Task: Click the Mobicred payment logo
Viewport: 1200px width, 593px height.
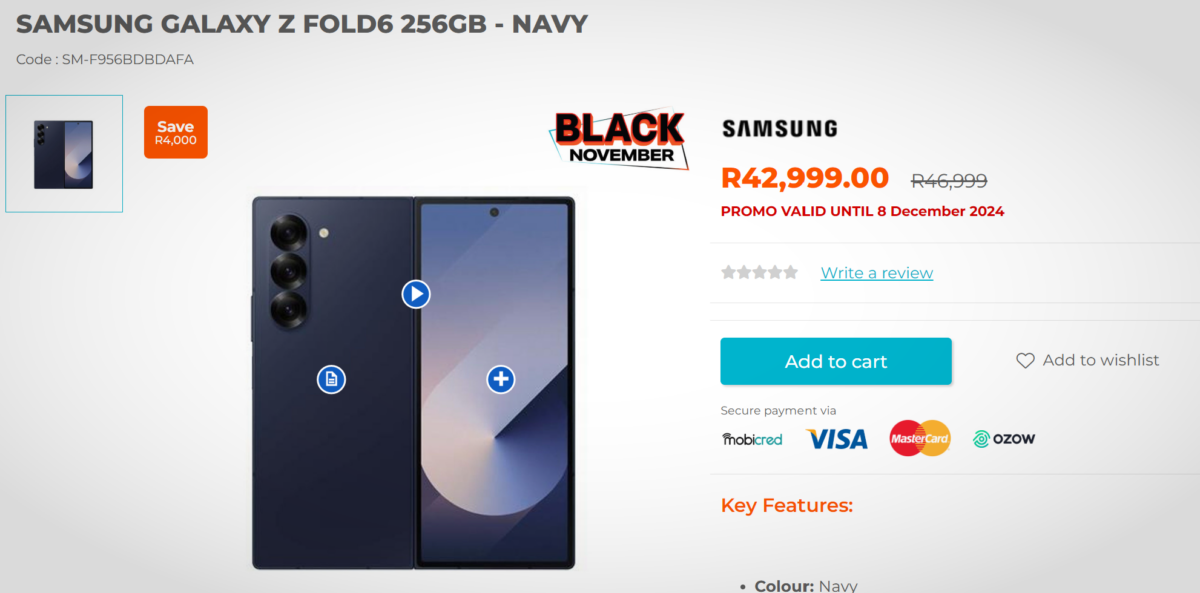Action: pyautogui.click(x=752, y=439)
